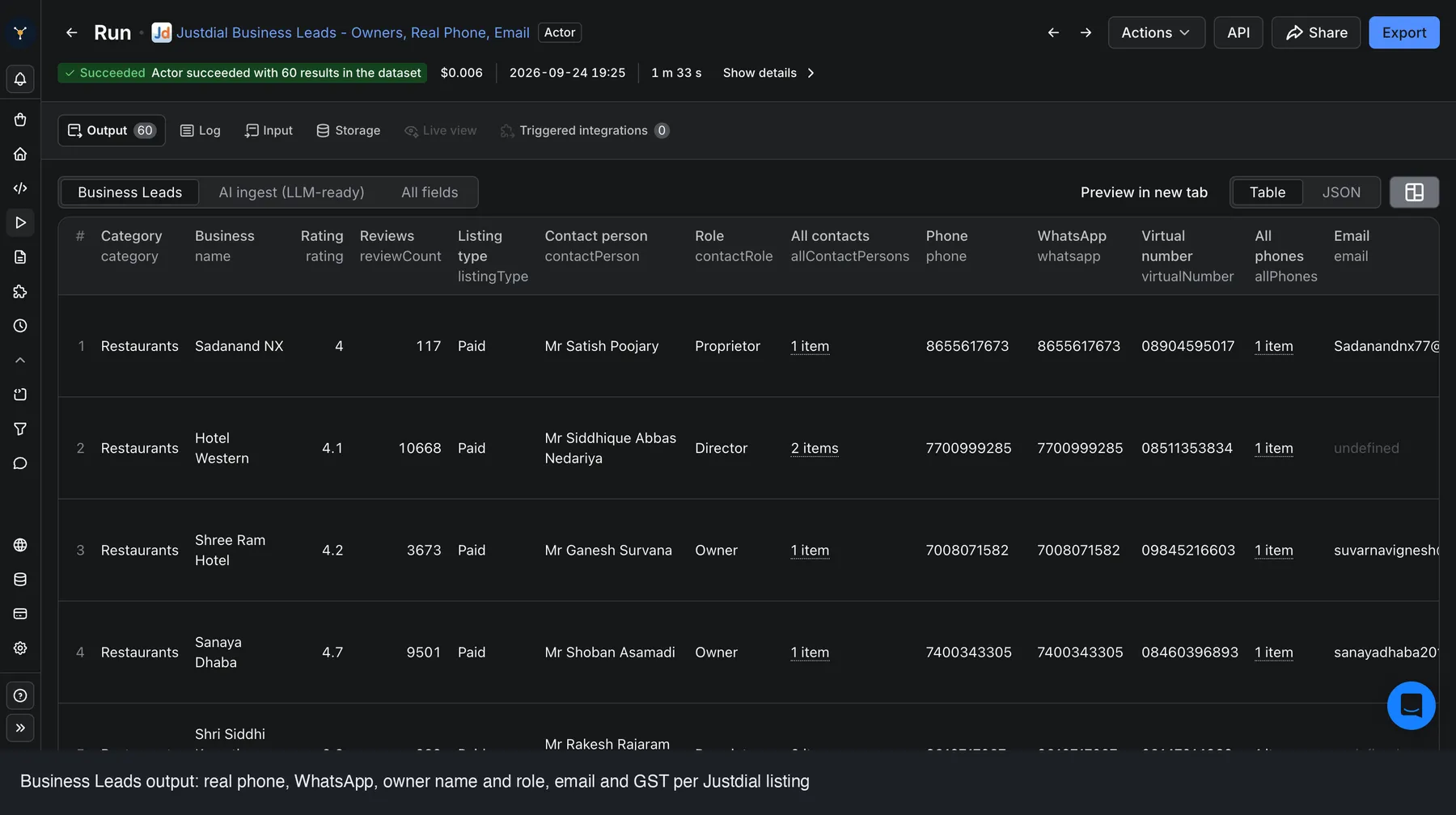The height and width of the screenshot is (815, 1456).
Task: Open Actors play icon in sidebar
Action: pos(20,222)
